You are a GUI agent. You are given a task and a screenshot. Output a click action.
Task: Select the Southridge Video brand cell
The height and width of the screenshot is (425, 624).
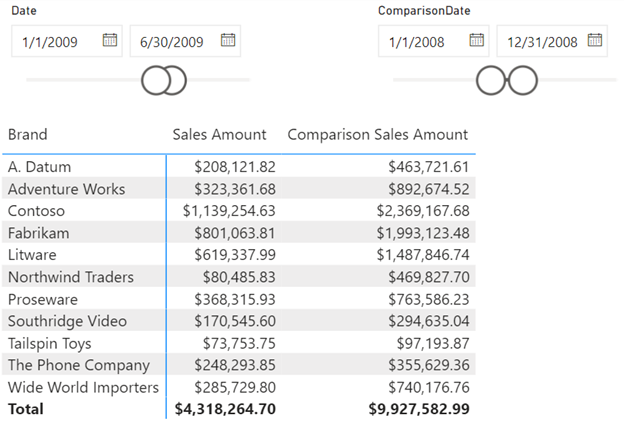point(67,321)
